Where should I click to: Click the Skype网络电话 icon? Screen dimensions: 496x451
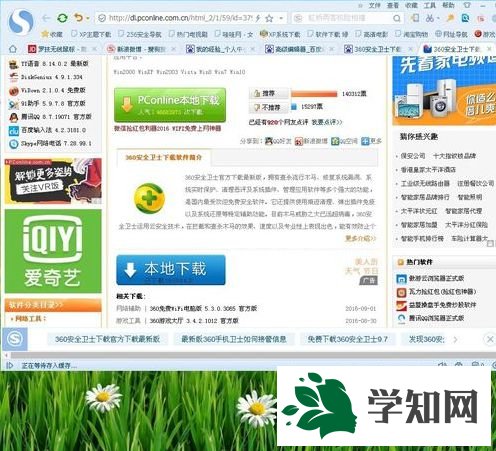(x=14, y=144)
